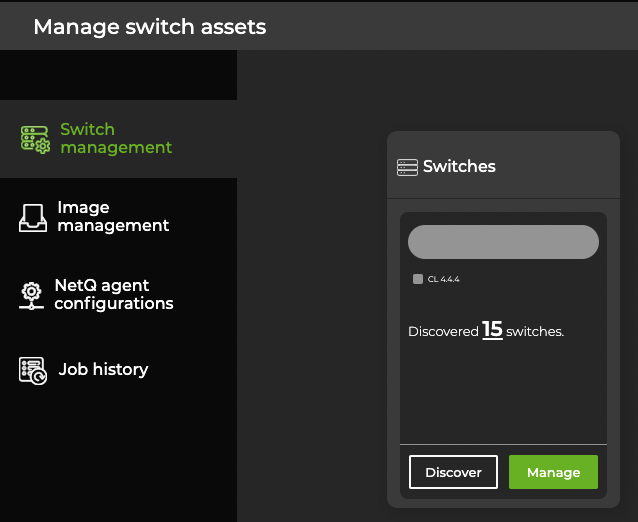Click the green Manage button
This screenshot has width=638, height=522.
(x=553, y=472)
